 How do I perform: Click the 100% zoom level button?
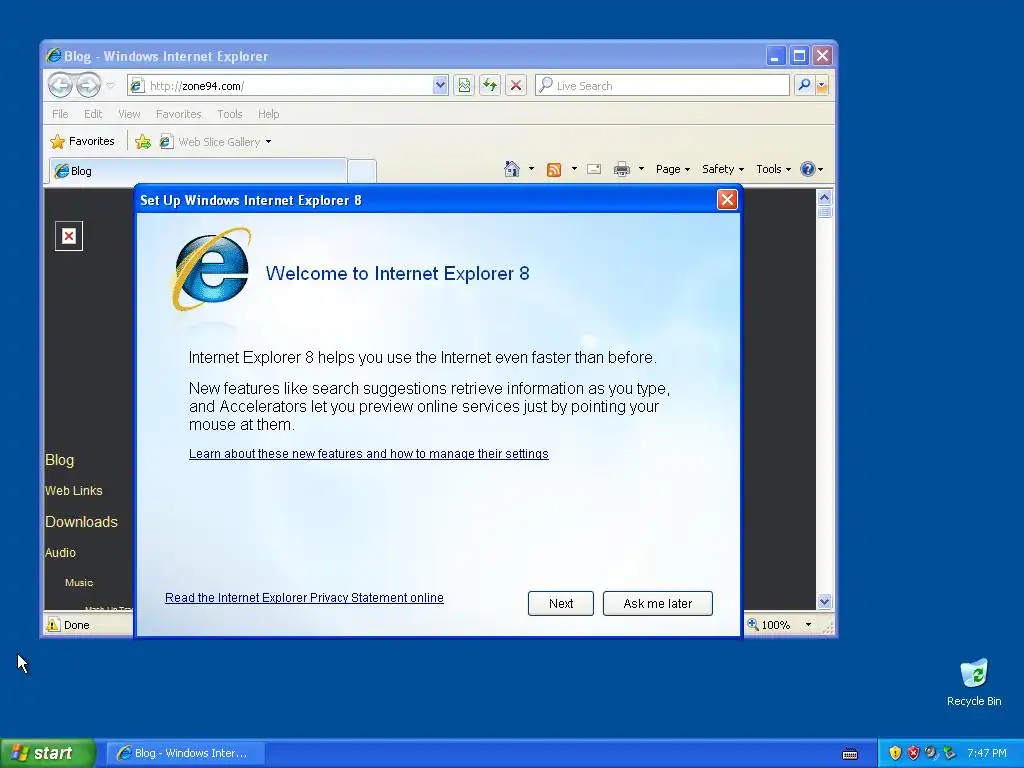click(770, 625)
